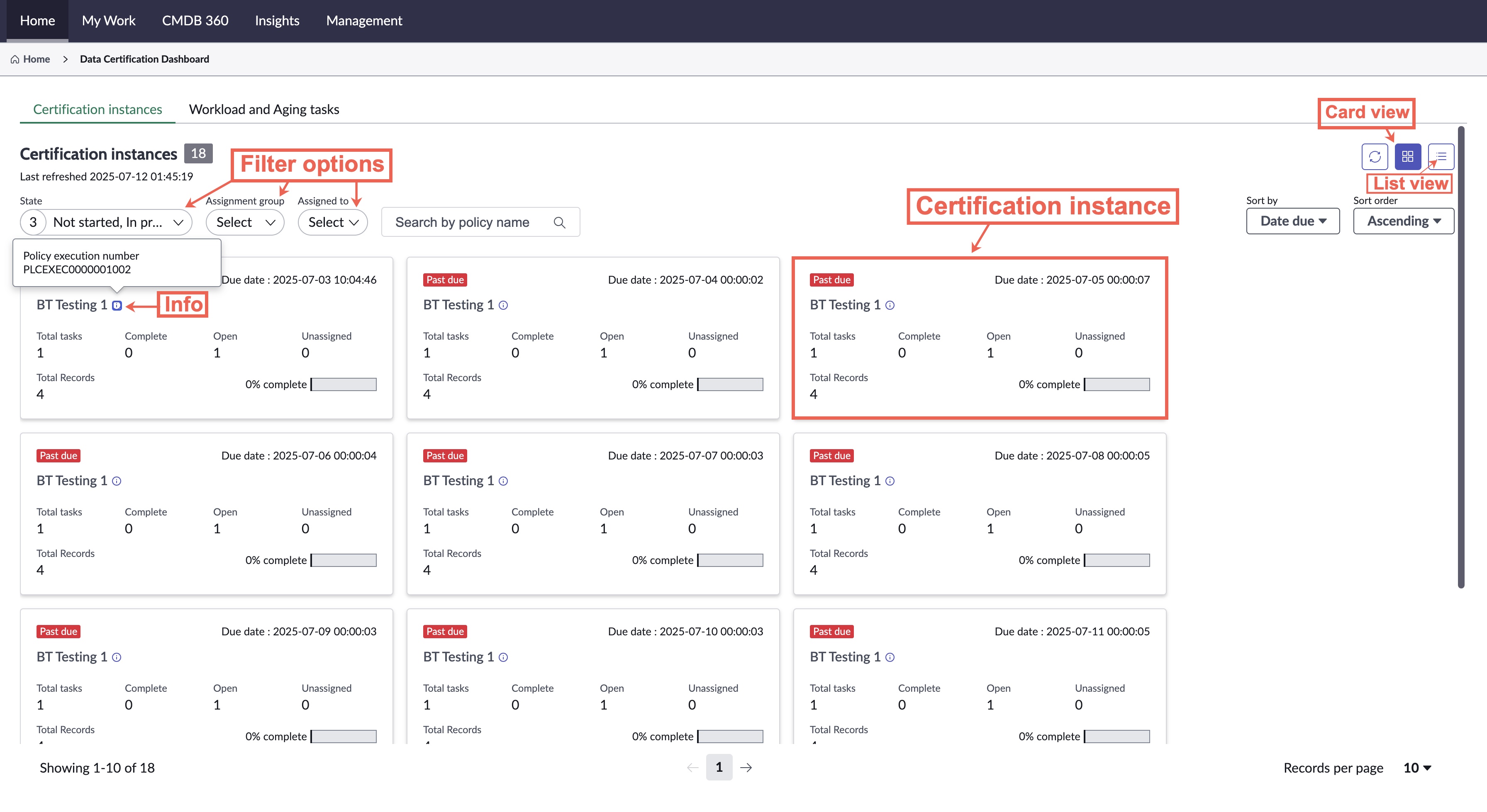
Task: Open the Home menu tab
Action: click(37, 21)
